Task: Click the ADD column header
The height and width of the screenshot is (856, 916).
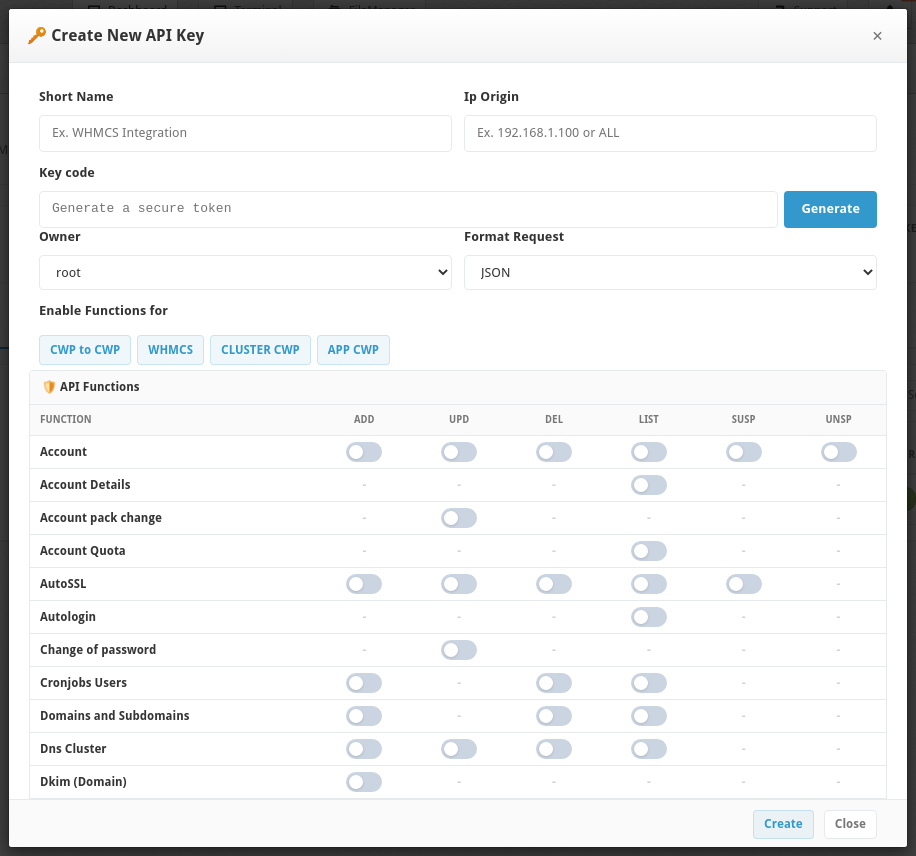Action: (364, 420)
